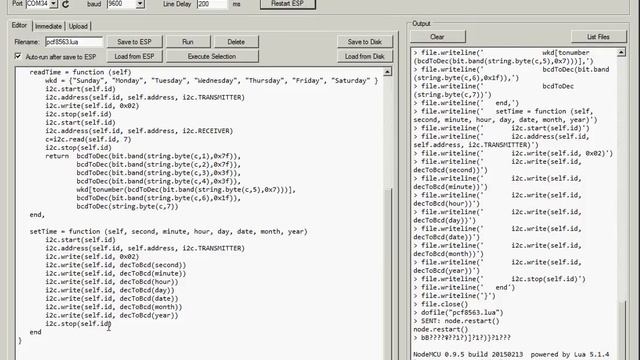Switch to the Editor tab
This screenshot has width=640, height=360.
19,25
